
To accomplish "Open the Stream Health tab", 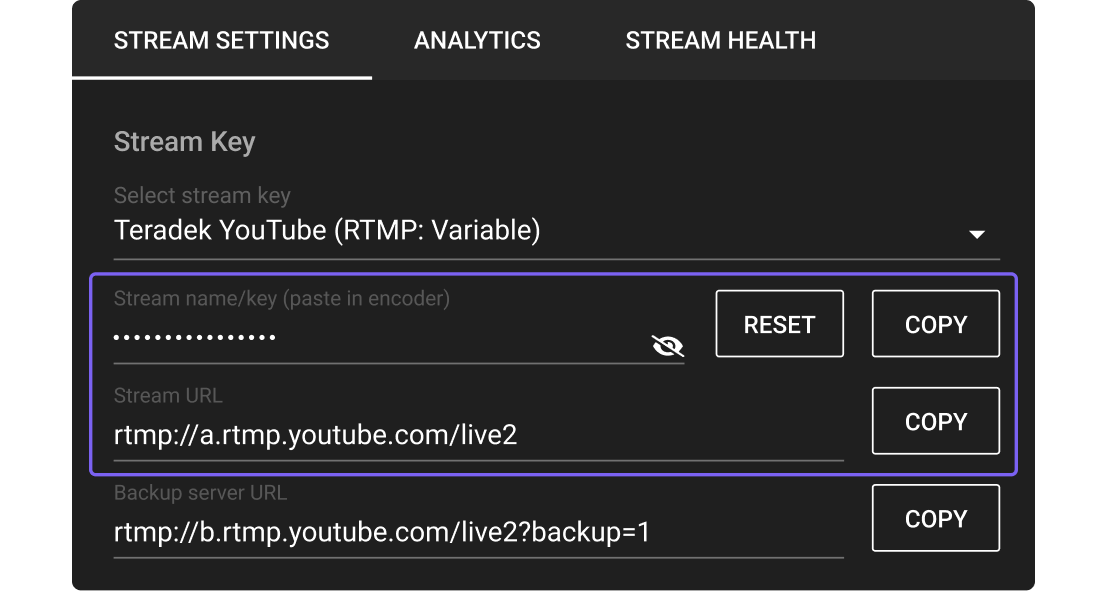I will click(720, 41).
